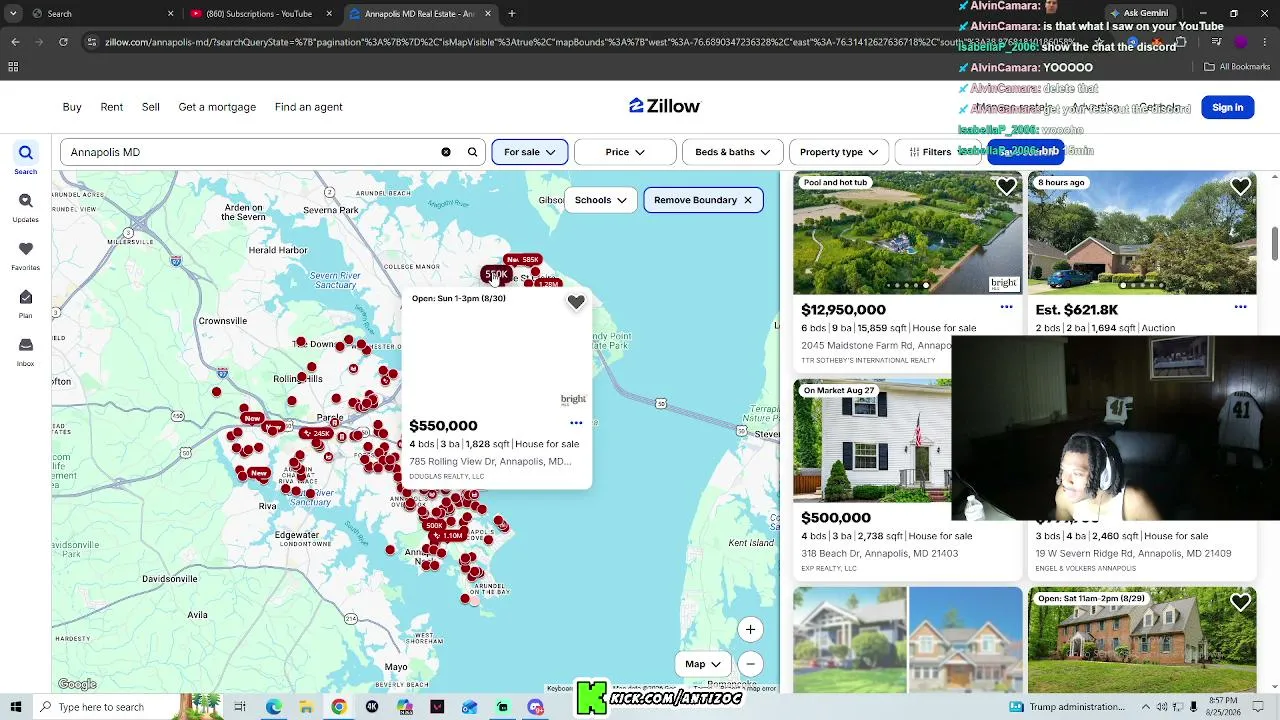
Task: Open Get a mortgage menu
Action: click(217, 107)
